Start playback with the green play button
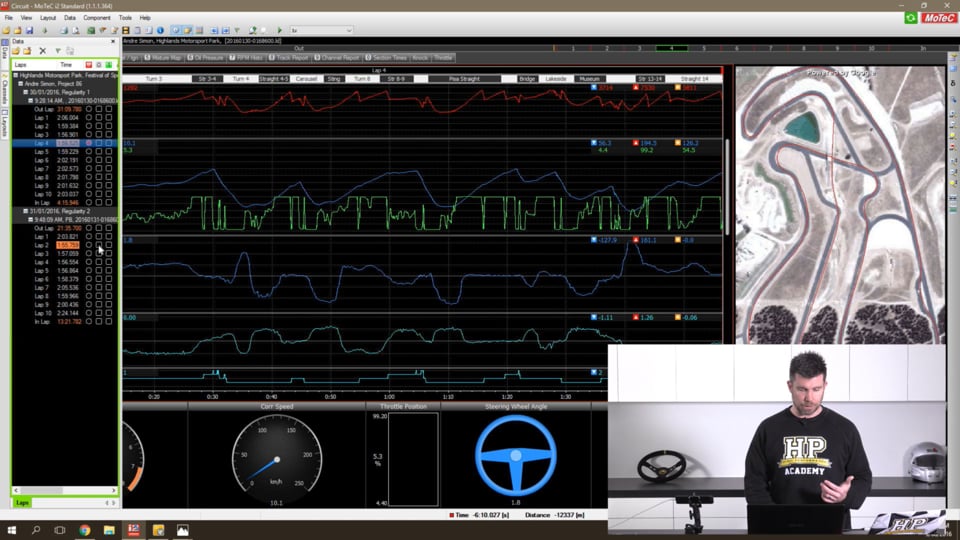The image size is (960, 540). (x=280, y=30)
